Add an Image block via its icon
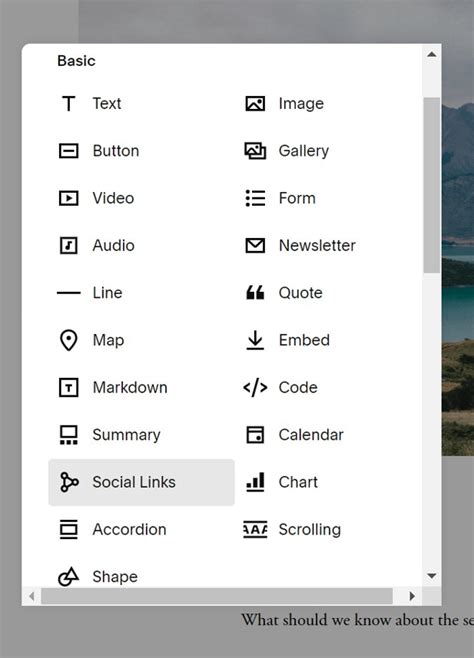This screenshot has width=474, height=658. pyautogui.click(x=255, y=104)
